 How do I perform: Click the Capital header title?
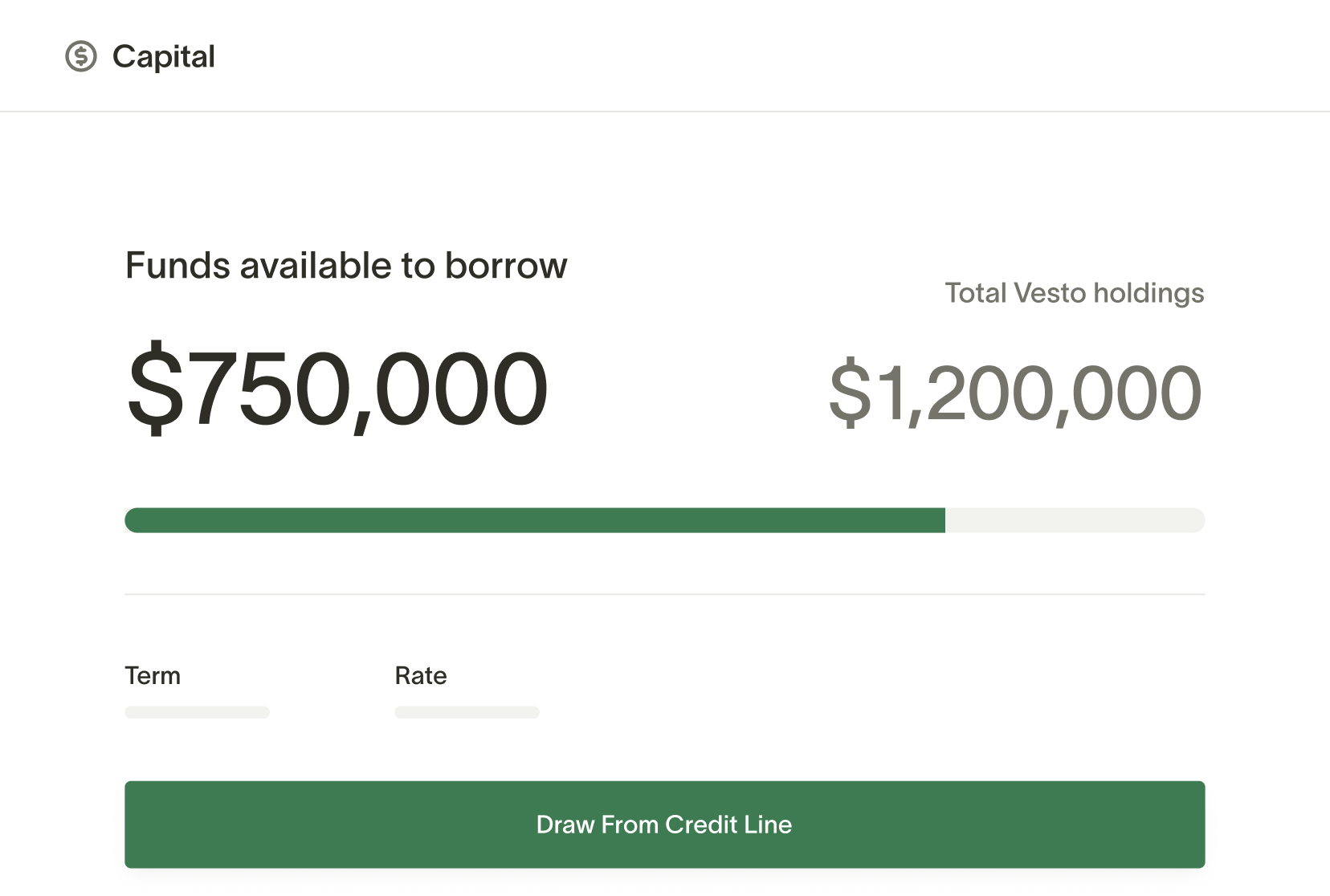163,56
